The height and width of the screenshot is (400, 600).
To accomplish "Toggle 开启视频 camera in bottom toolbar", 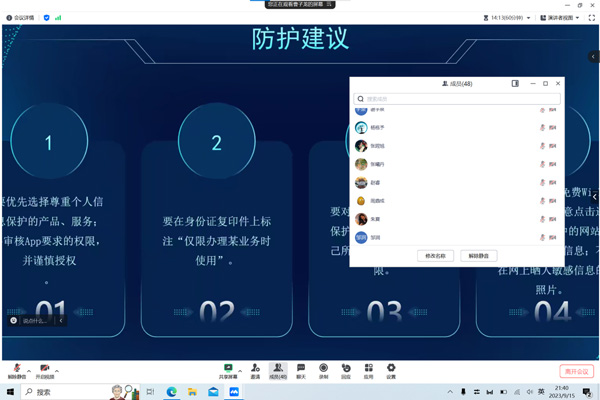I will click(45, 370).
